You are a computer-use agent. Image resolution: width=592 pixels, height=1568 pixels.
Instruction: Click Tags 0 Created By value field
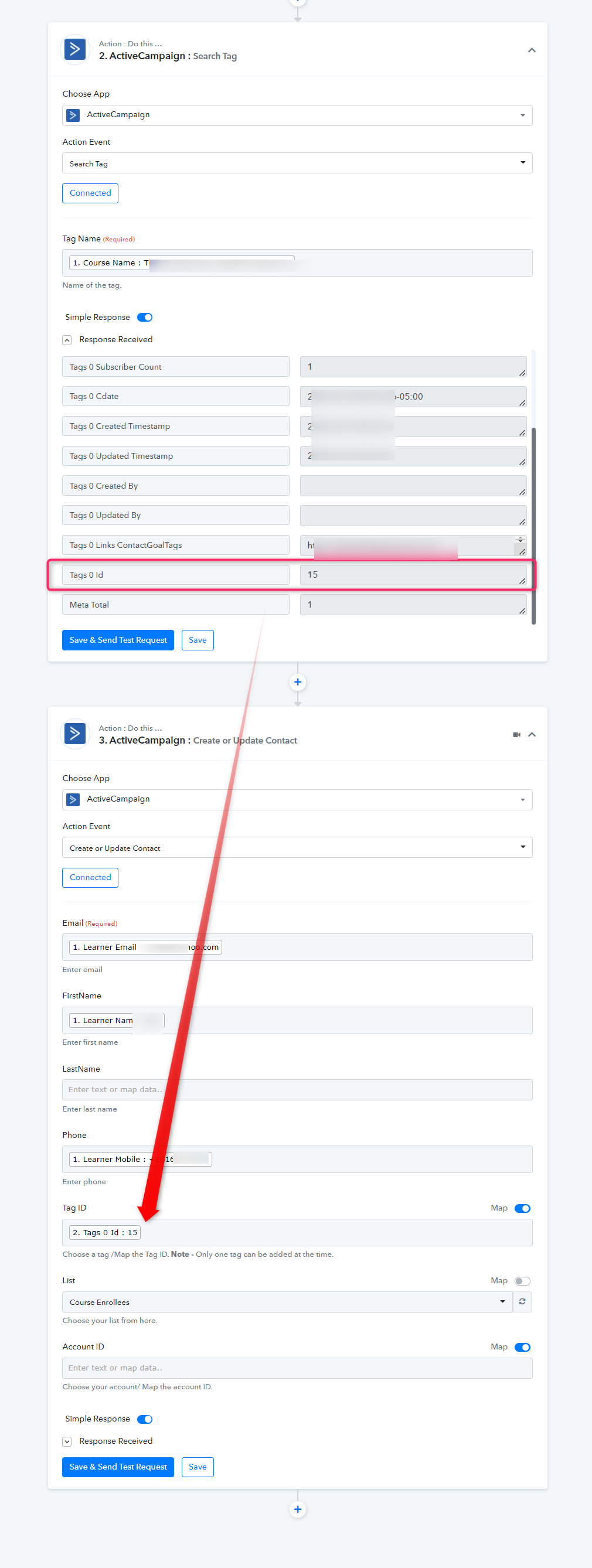[x=413, y=486]
